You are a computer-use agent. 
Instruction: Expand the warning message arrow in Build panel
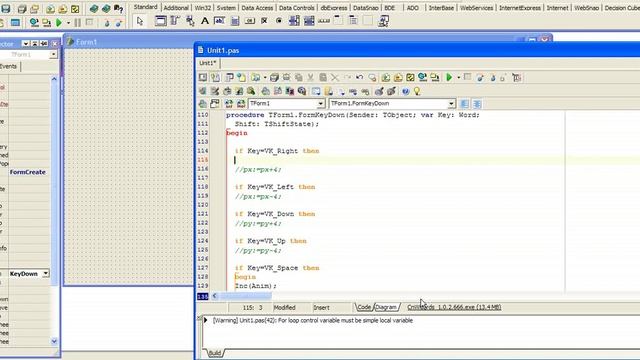coord(206,320)
